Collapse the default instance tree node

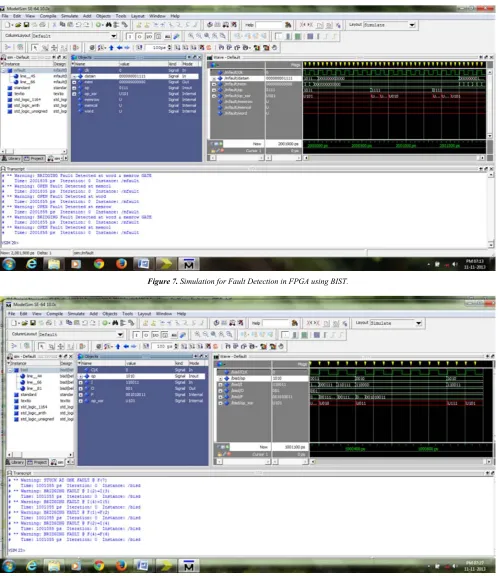[4, 71]
